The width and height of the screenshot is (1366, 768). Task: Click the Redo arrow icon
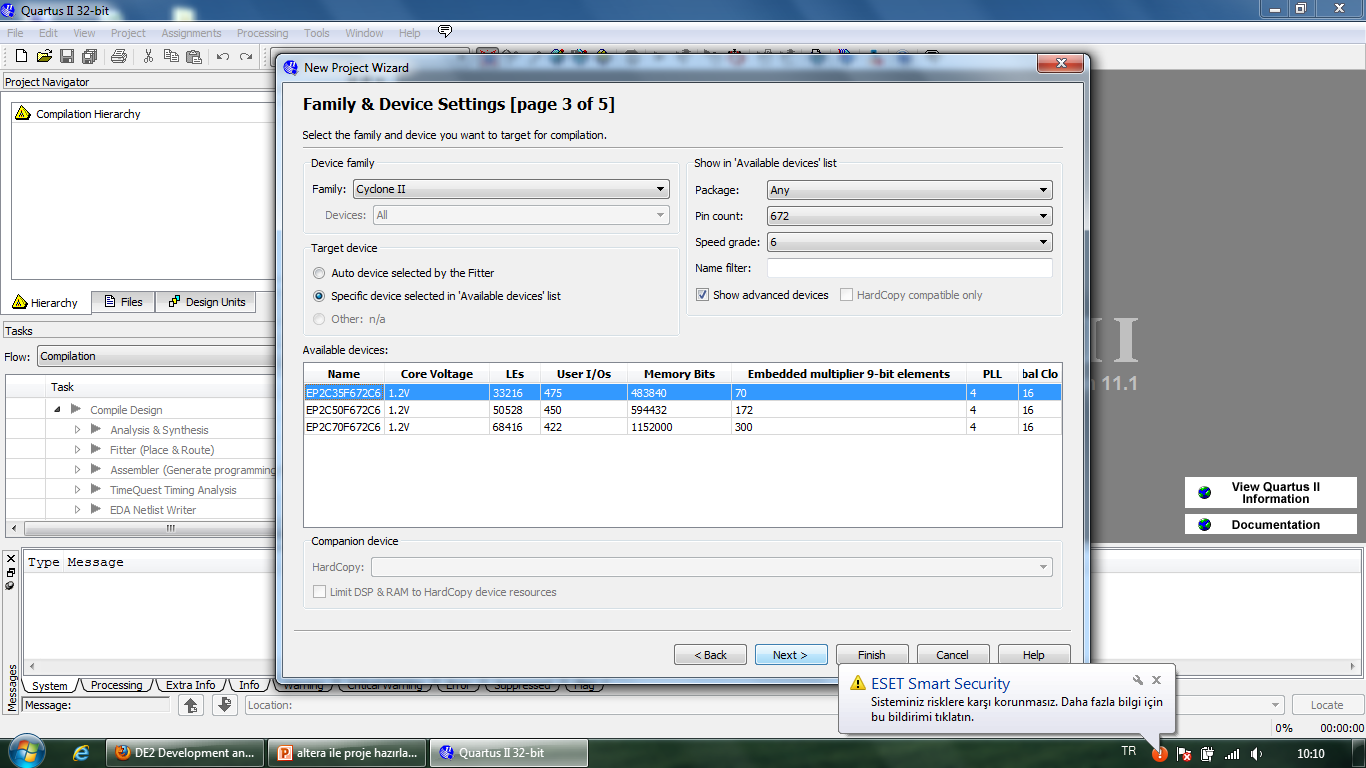(x=246, y=56)
